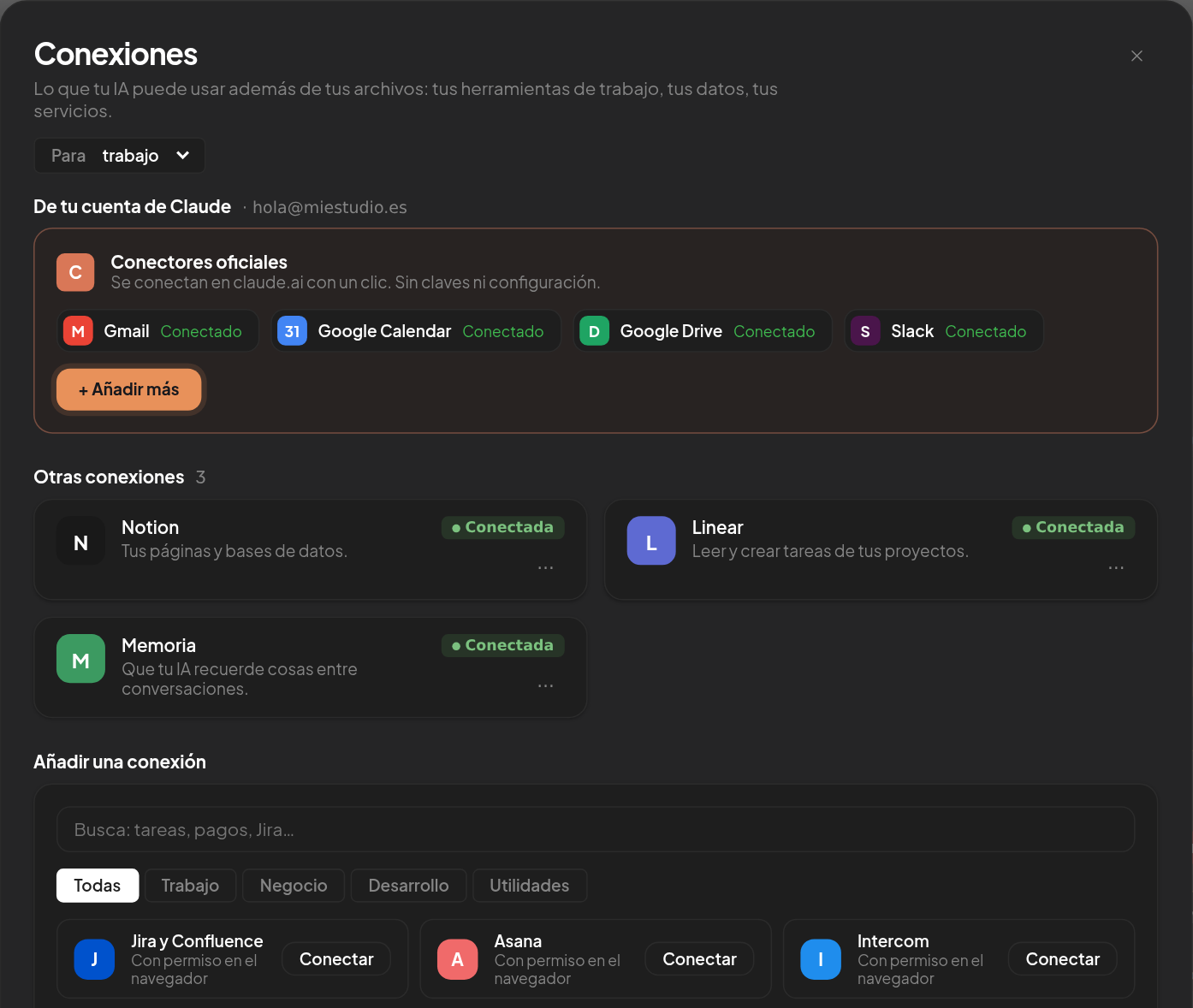The height and width of the screenshot is (1008, 1193).
Task: Select the Todas filter tab
Action: [98, 886]
